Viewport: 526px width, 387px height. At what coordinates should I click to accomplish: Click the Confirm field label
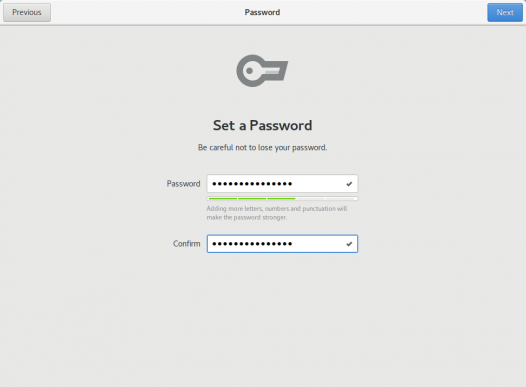point(187,244)
